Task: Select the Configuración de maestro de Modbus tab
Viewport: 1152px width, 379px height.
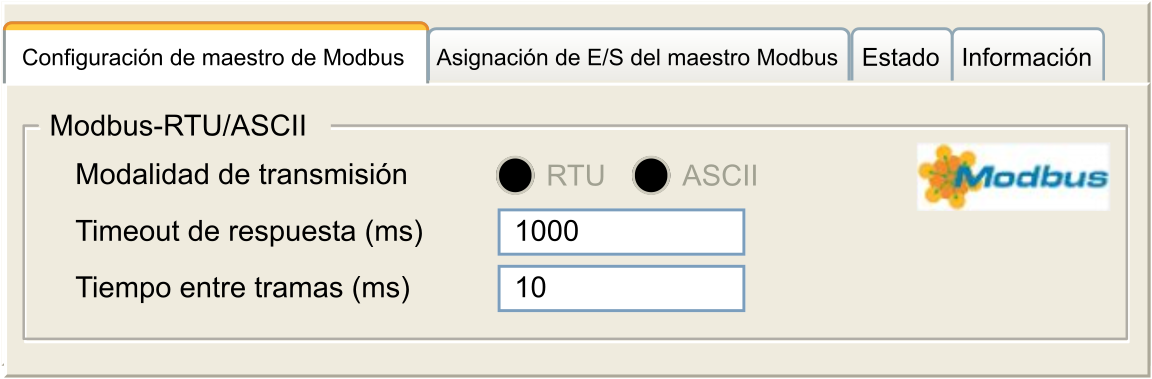Action: pyautogui.click(x=214, y=55)
